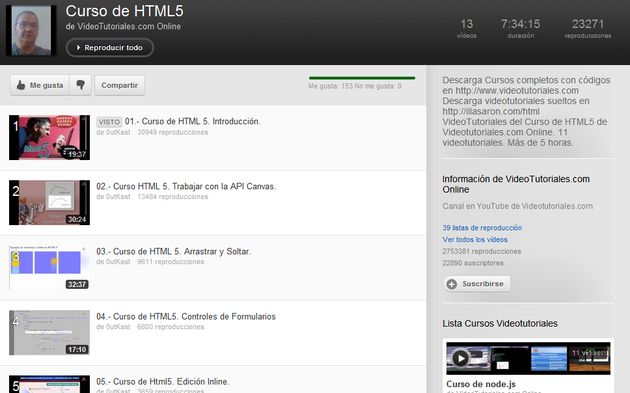This screenshot has width=630, height=393.
Task: Click the Información de VideoTutoriales.com Online heading
Action: click(x=516, y=184)
